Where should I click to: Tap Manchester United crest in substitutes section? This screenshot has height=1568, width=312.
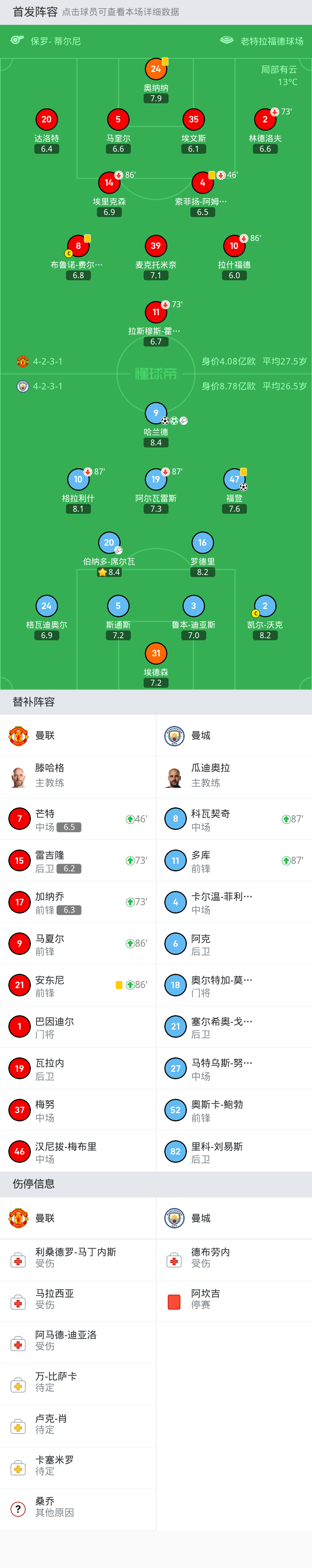click(18, 735)
